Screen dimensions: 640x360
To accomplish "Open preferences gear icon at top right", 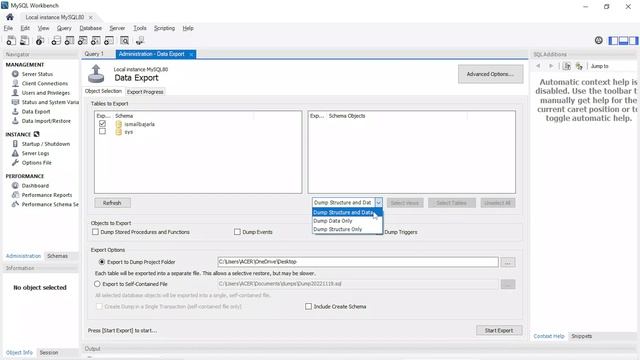I will point(598,40).
